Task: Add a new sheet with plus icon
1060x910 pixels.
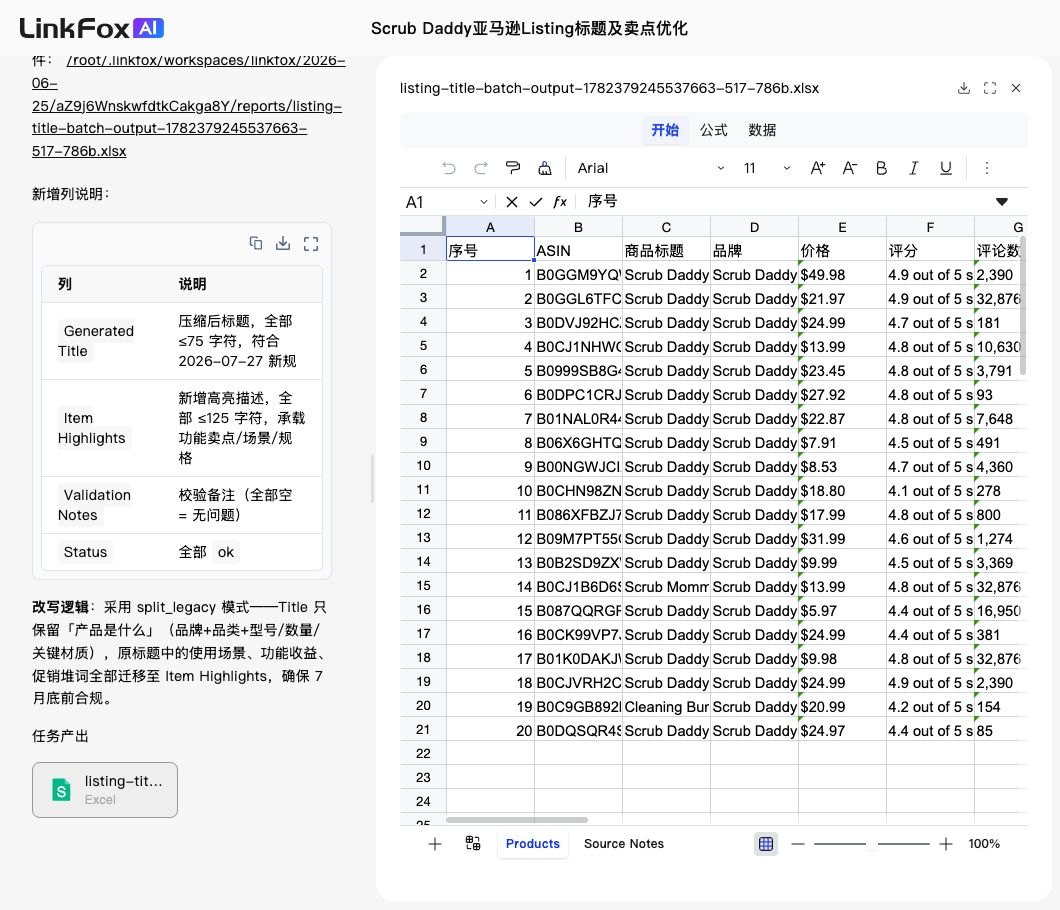Action: click(435, 843)
